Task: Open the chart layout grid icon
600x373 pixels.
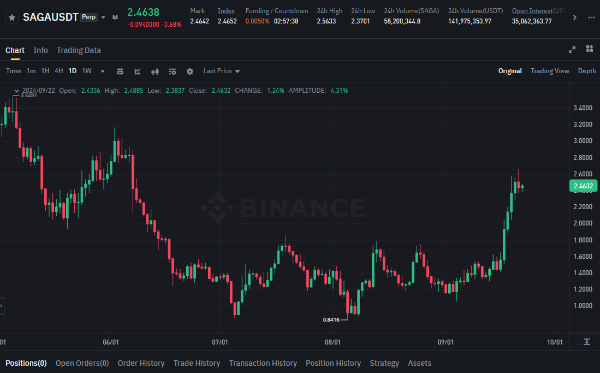Action: click(589, 49)
